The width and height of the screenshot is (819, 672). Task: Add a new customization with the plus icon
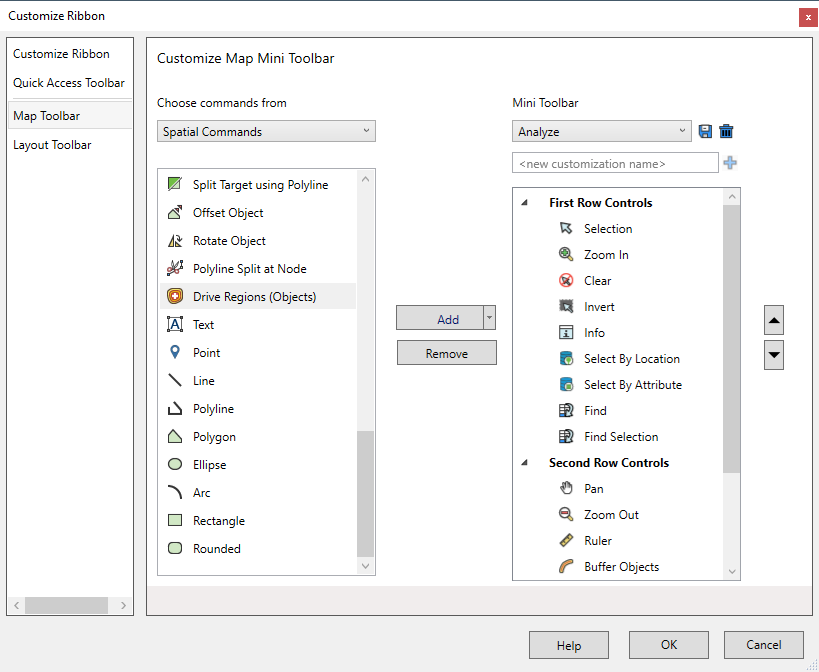point(730,162)
